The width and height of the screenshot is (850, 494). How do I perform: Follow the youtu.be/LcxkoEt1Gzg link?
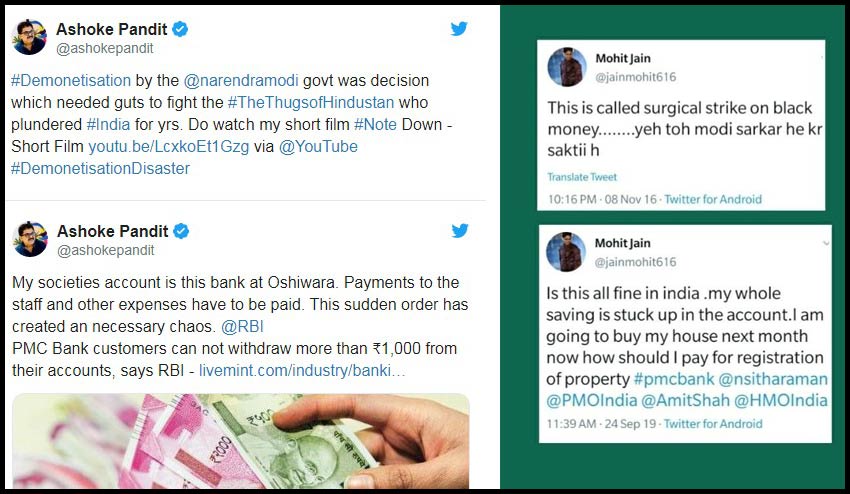pyautogui.click(x=169, y=146)
